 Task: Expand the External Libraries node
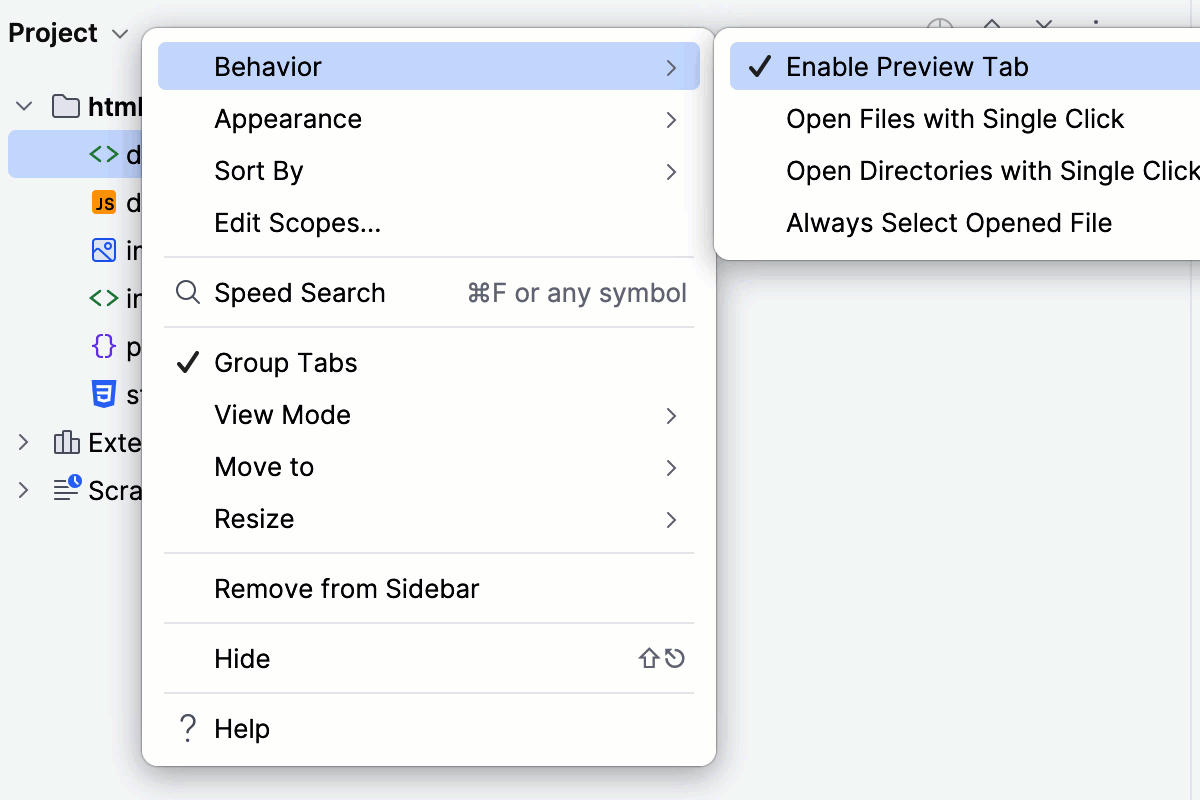(x=25, y=443)
